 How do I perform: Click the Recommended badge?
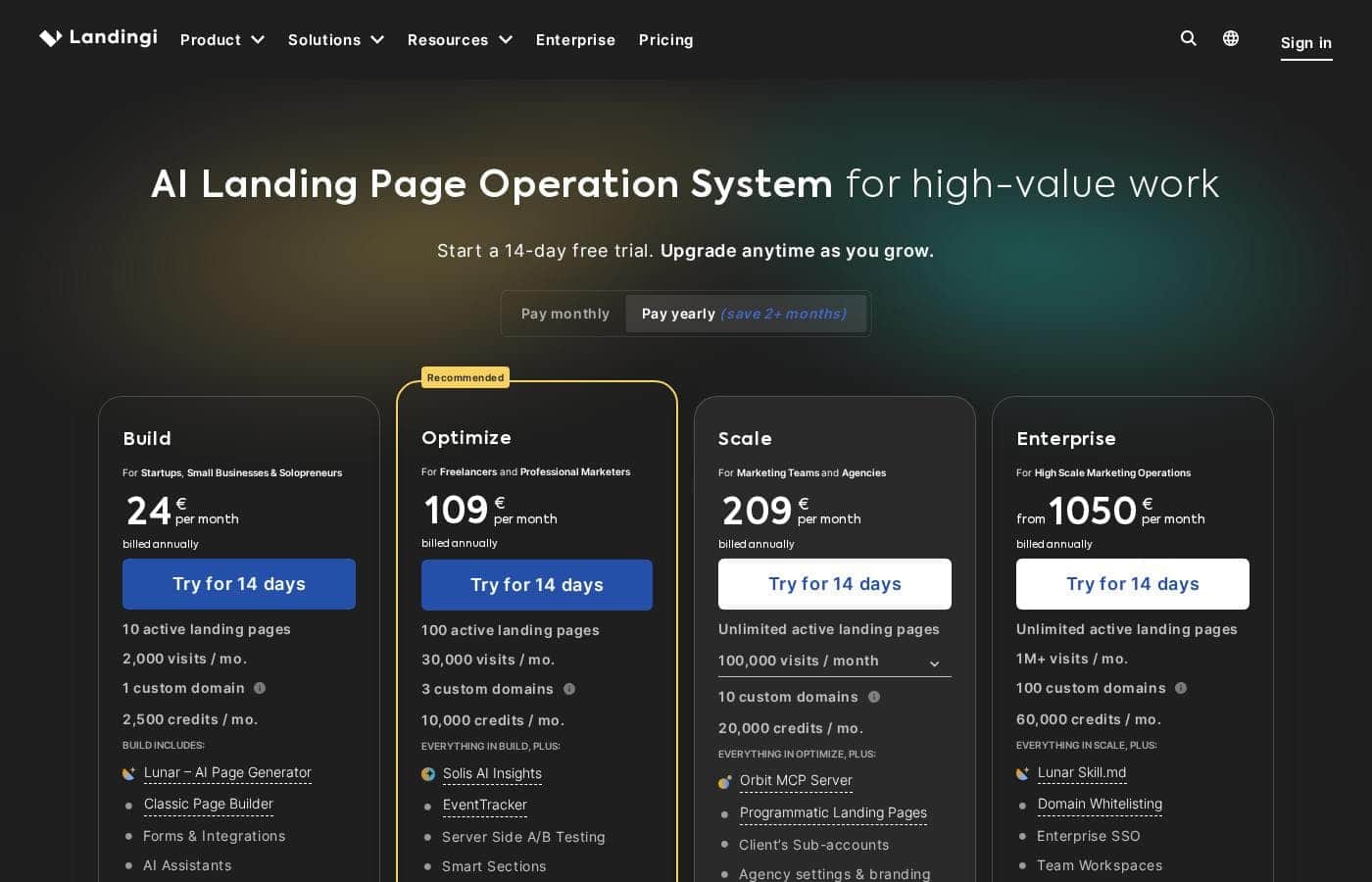tap(465, 377)
